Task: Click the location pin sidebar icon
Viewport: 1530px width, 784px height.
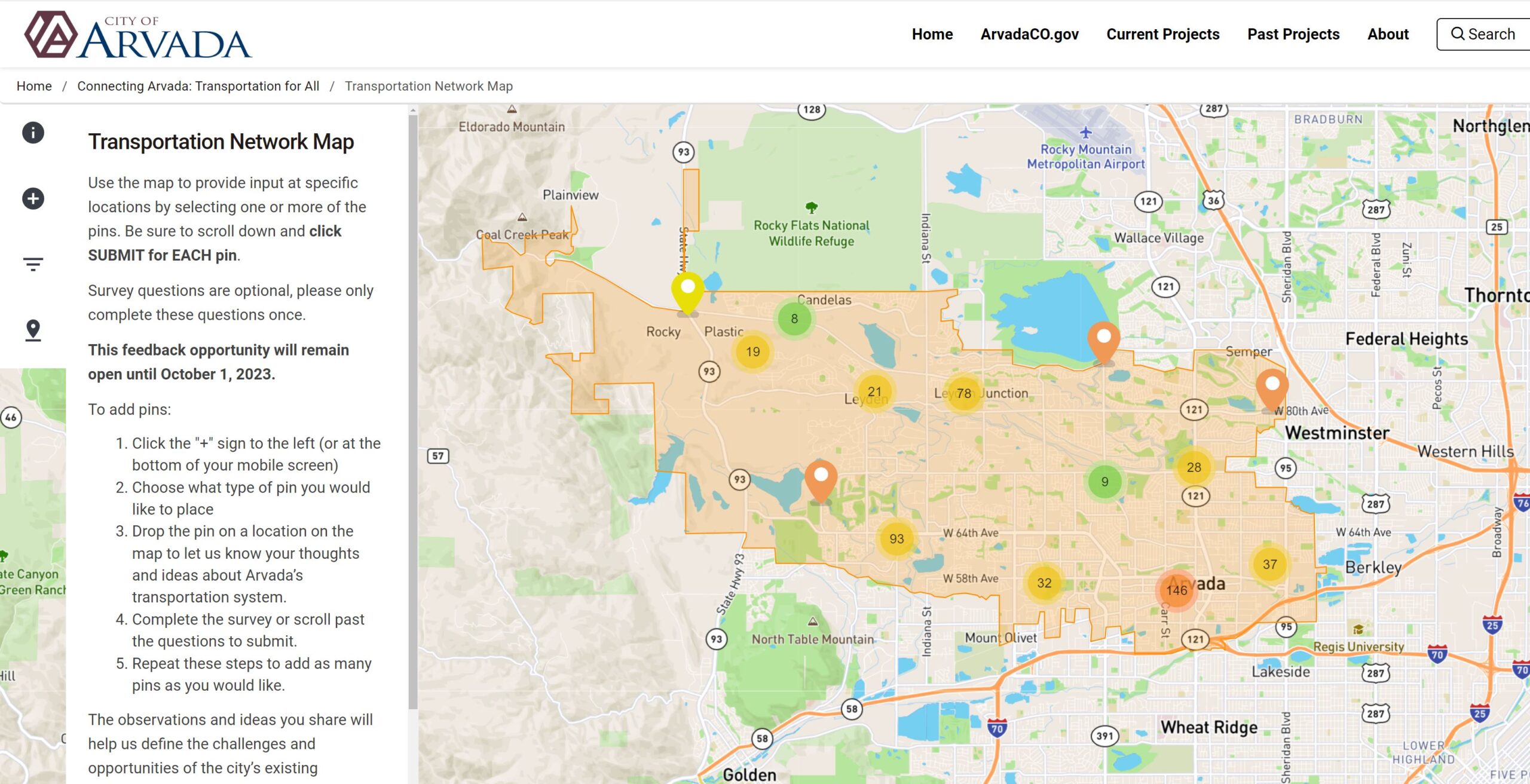Action: 33,330
